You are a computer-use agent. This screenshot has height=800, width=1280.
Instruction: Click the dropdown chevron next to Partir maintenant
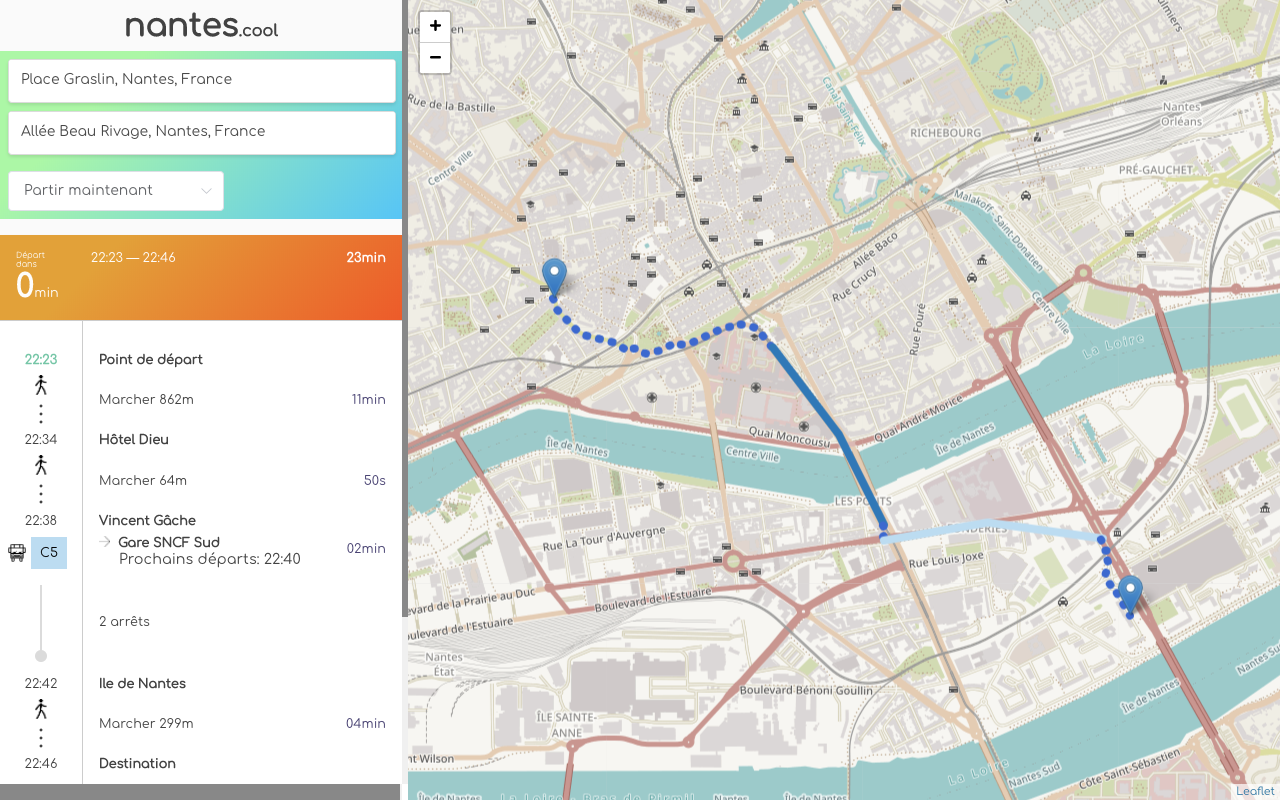coord(206,191)
